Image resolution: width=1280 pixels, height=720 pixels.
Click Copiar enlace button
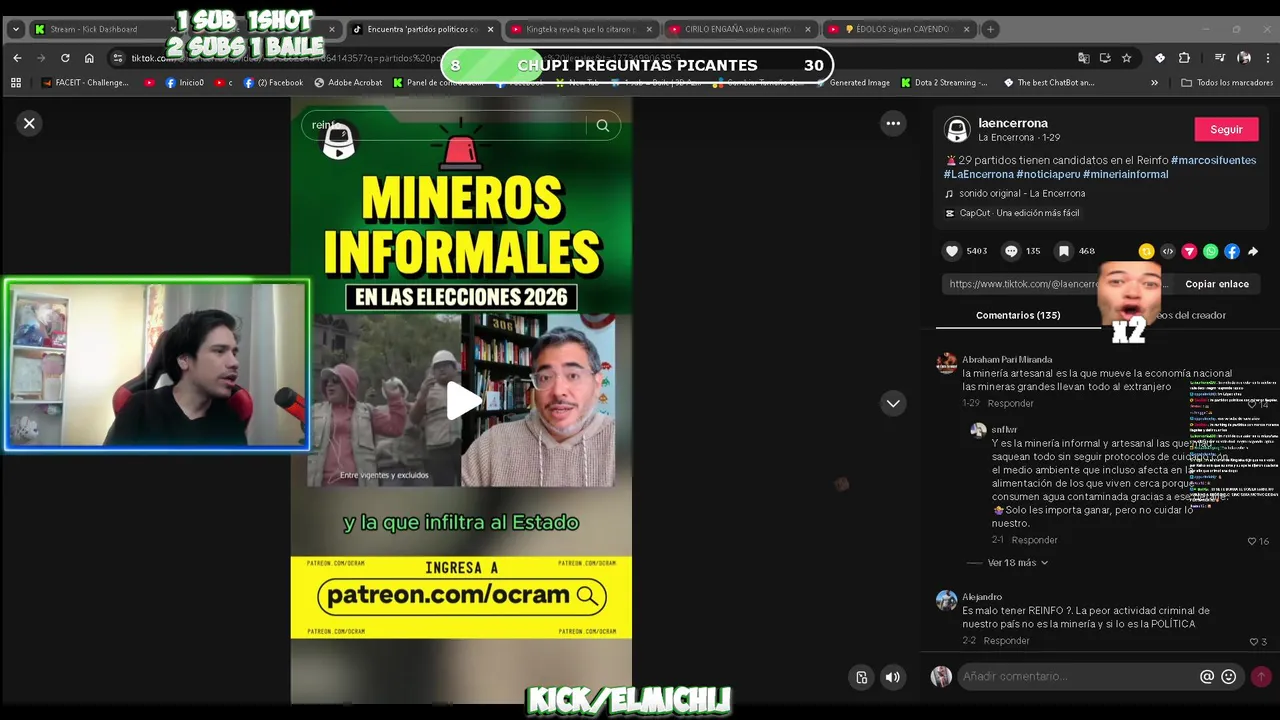(x=1216, y=284)
